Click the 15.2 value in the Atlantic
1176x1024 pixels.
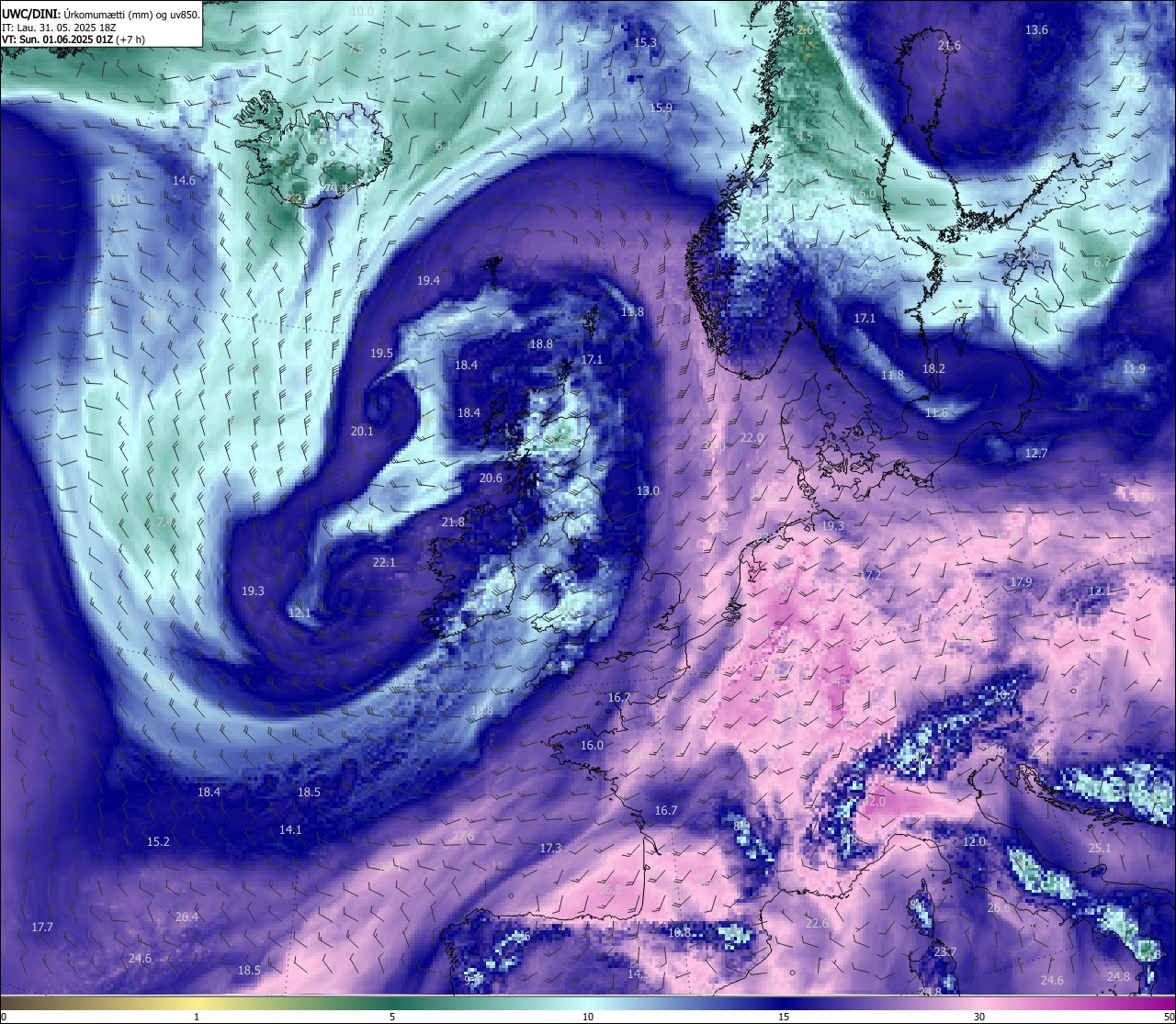point(158,842)
